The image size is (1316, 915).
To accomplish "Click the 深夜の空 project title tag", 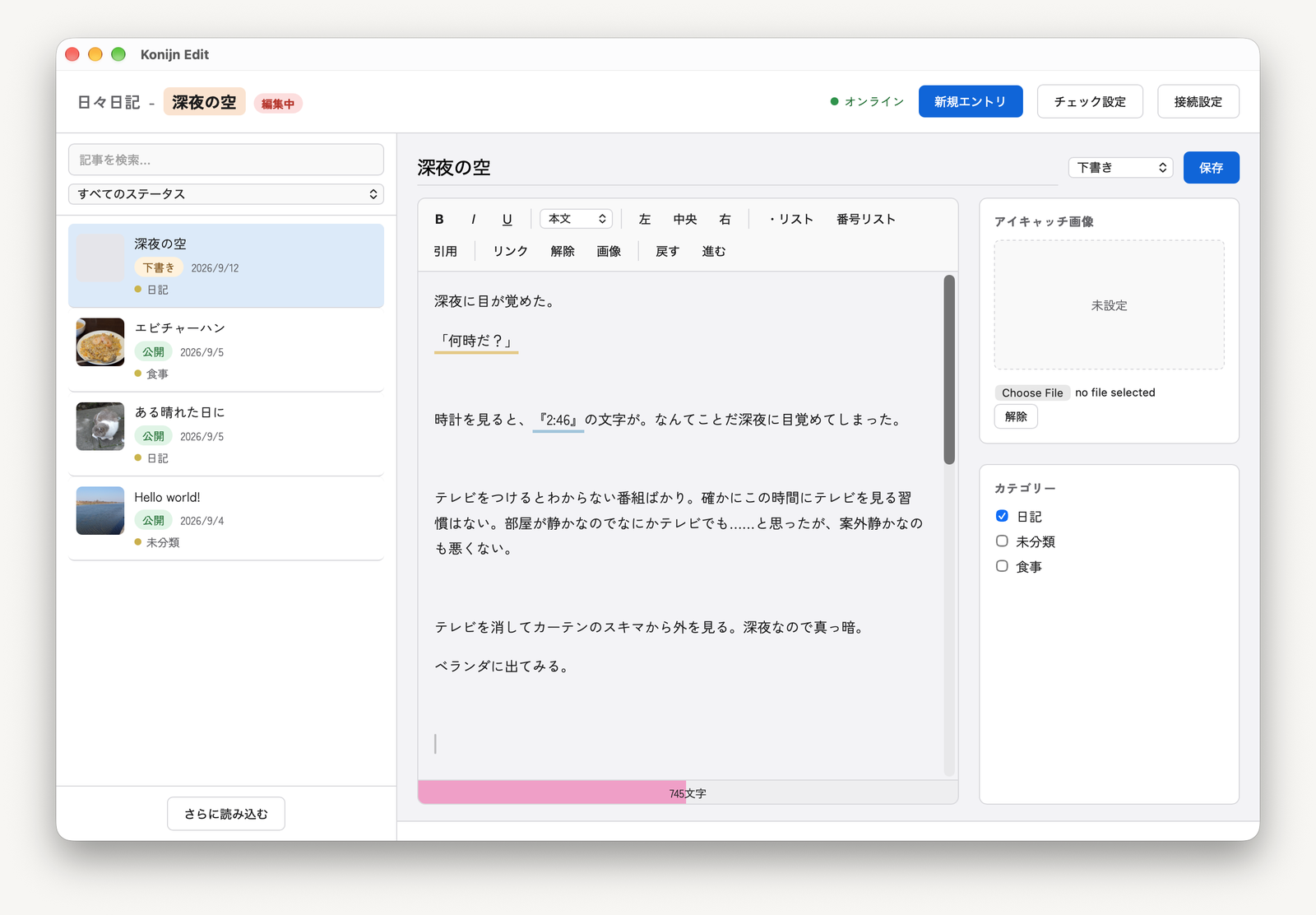I will (x=204, y=102).
